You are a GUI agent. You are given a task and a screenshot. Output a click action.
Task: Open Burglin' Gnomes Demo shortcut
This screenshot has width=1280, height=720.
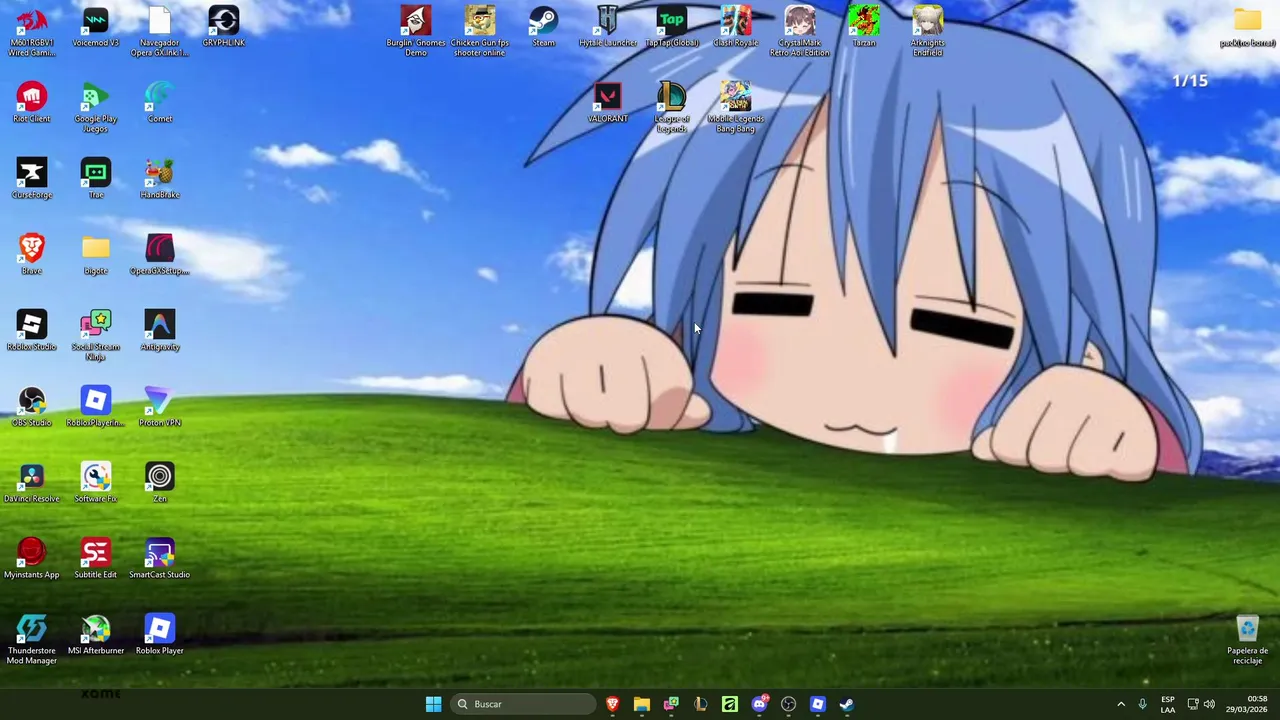tap(415, 32)
